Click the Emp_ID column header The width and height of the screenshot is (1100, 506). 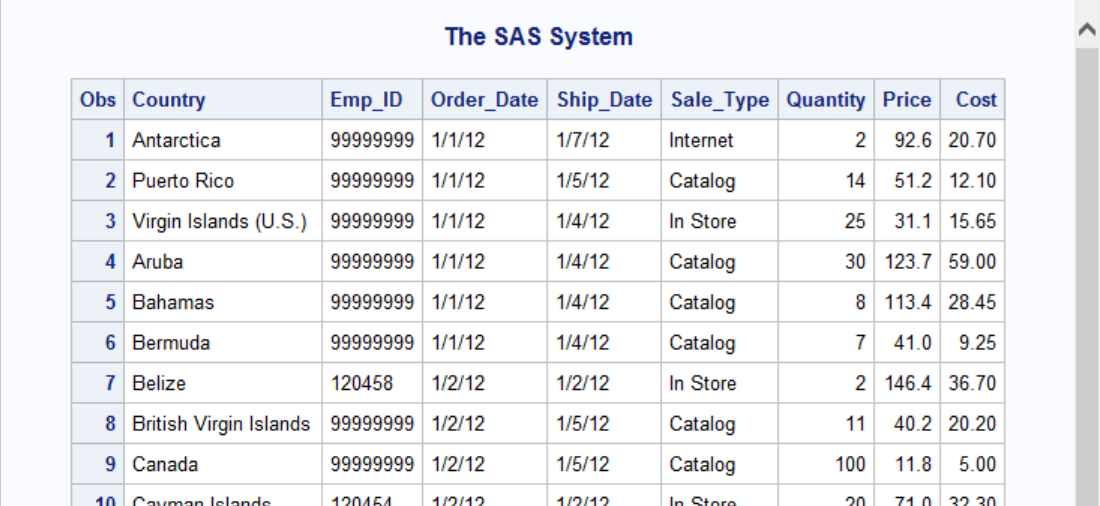pos(367,100)
